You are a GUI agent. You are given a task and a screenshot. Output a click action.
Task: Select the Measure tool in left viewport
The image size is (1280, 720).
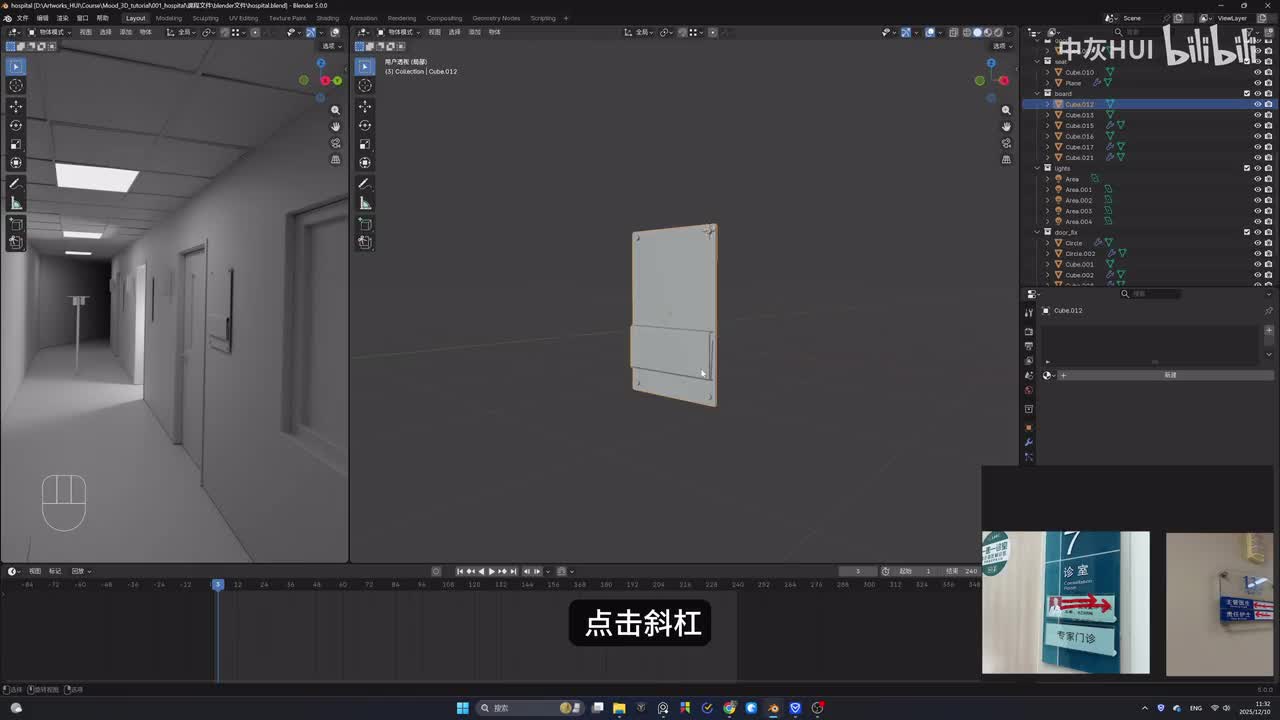pos(16,203)
